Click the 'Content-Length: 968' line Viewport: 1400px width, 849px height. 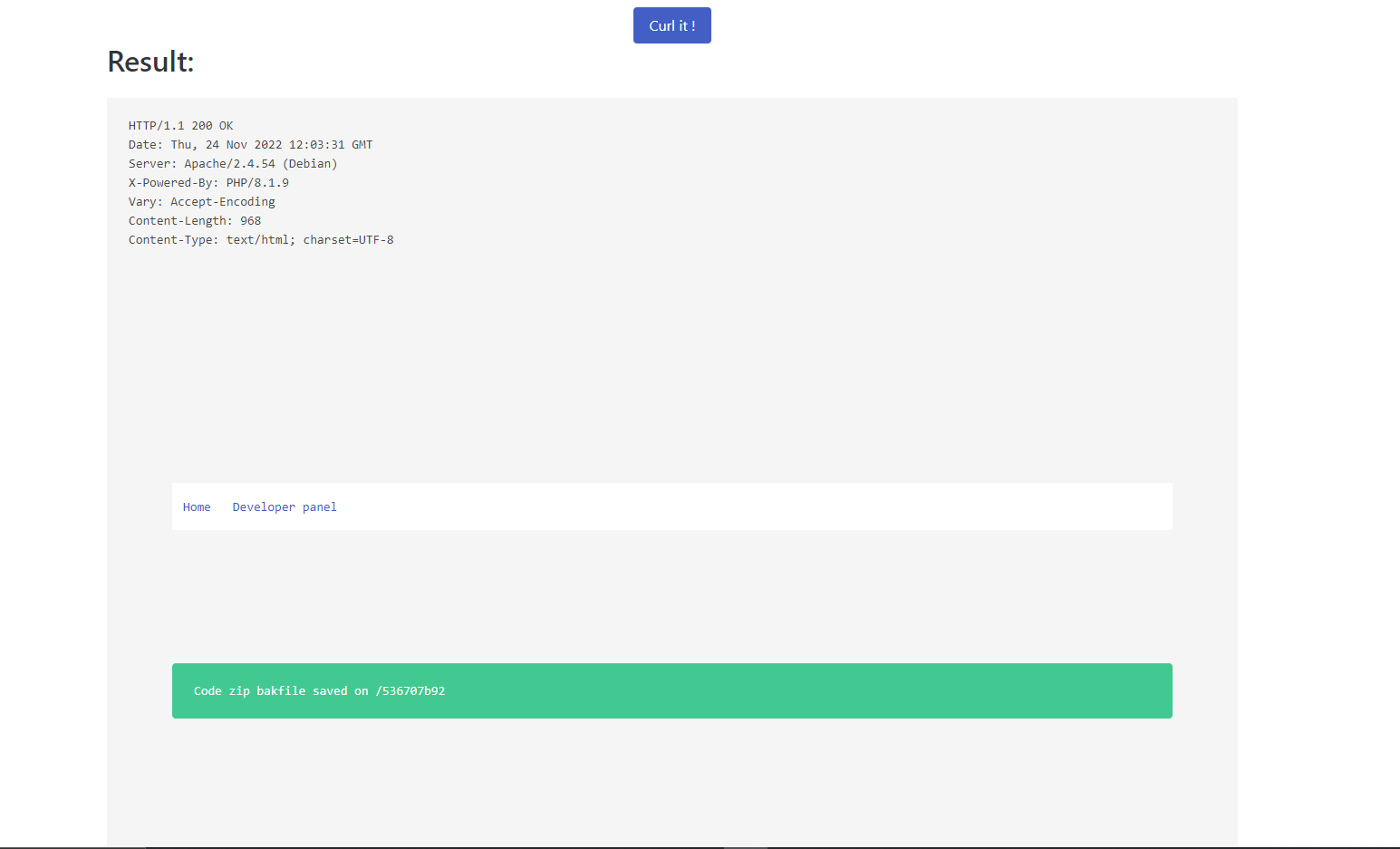point(195,221)
